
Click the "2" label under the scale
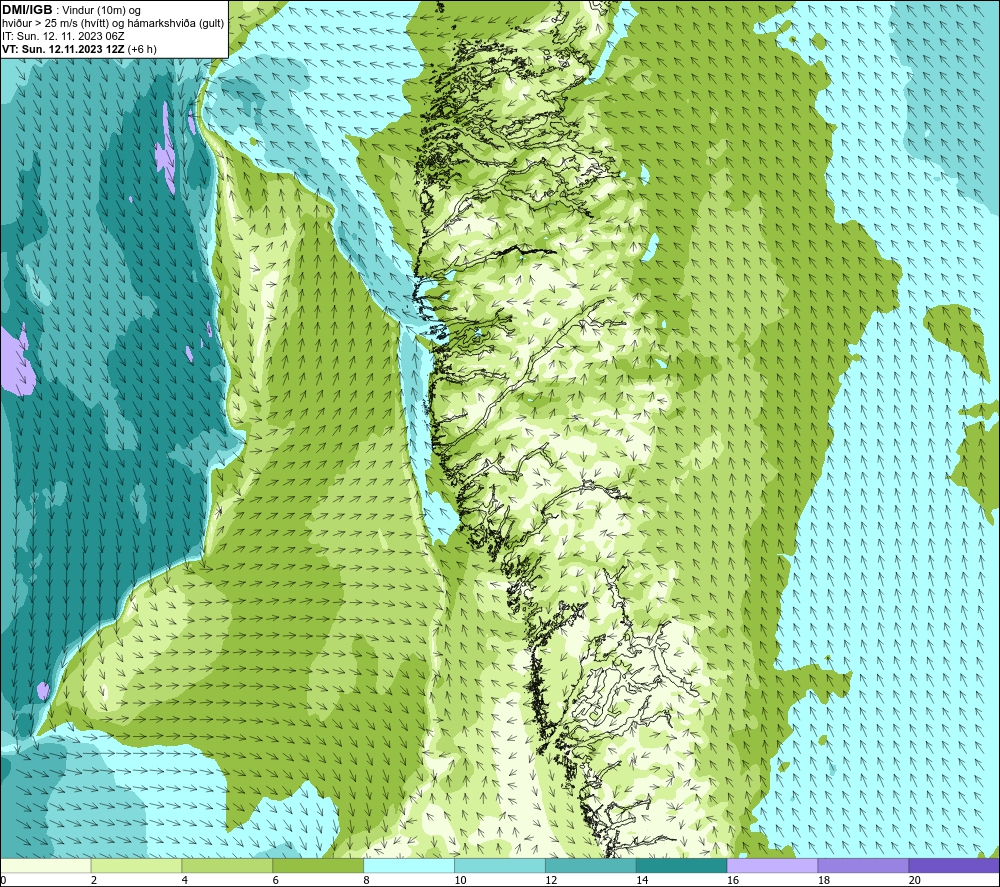pyautogui.click(x=94, y=881)
